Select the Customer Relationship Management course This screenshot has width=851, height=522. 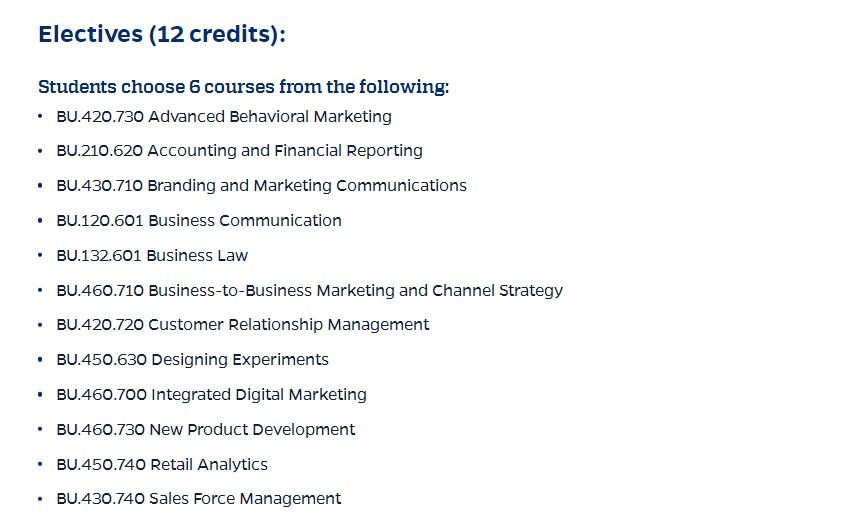click(288, 325)
